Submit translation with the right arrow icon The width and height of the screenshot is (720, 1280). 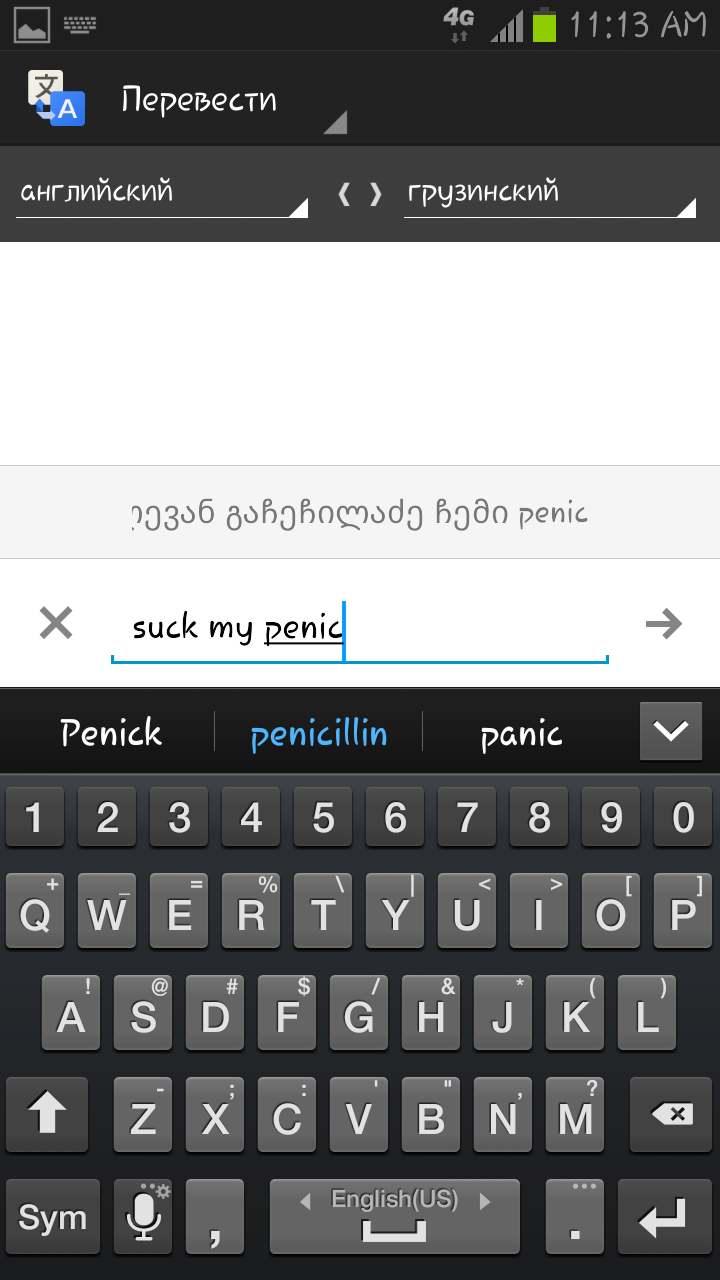point(664,624)
